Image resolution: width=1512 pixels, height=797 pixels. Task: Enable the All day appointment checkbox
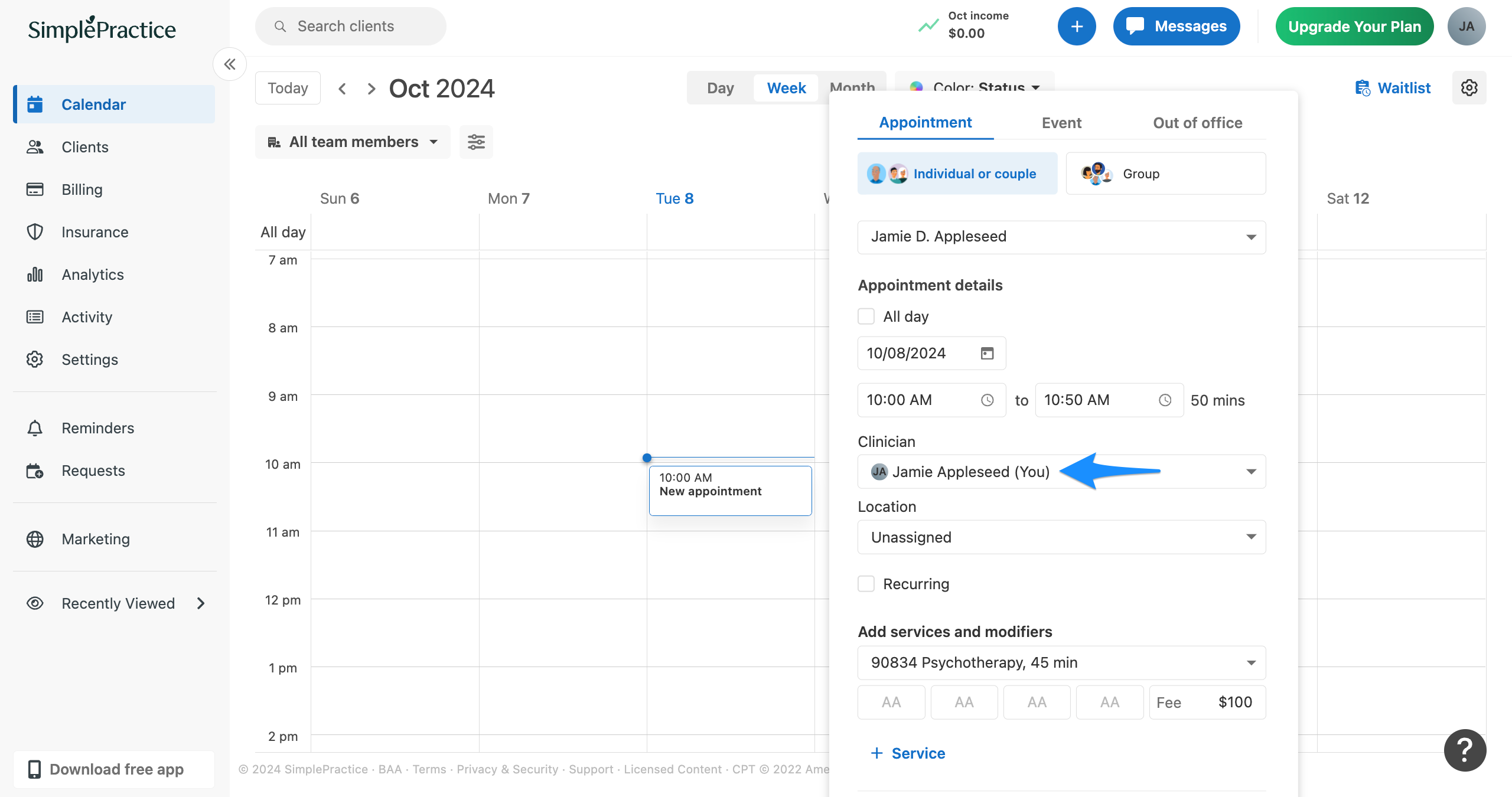(866, 316)
